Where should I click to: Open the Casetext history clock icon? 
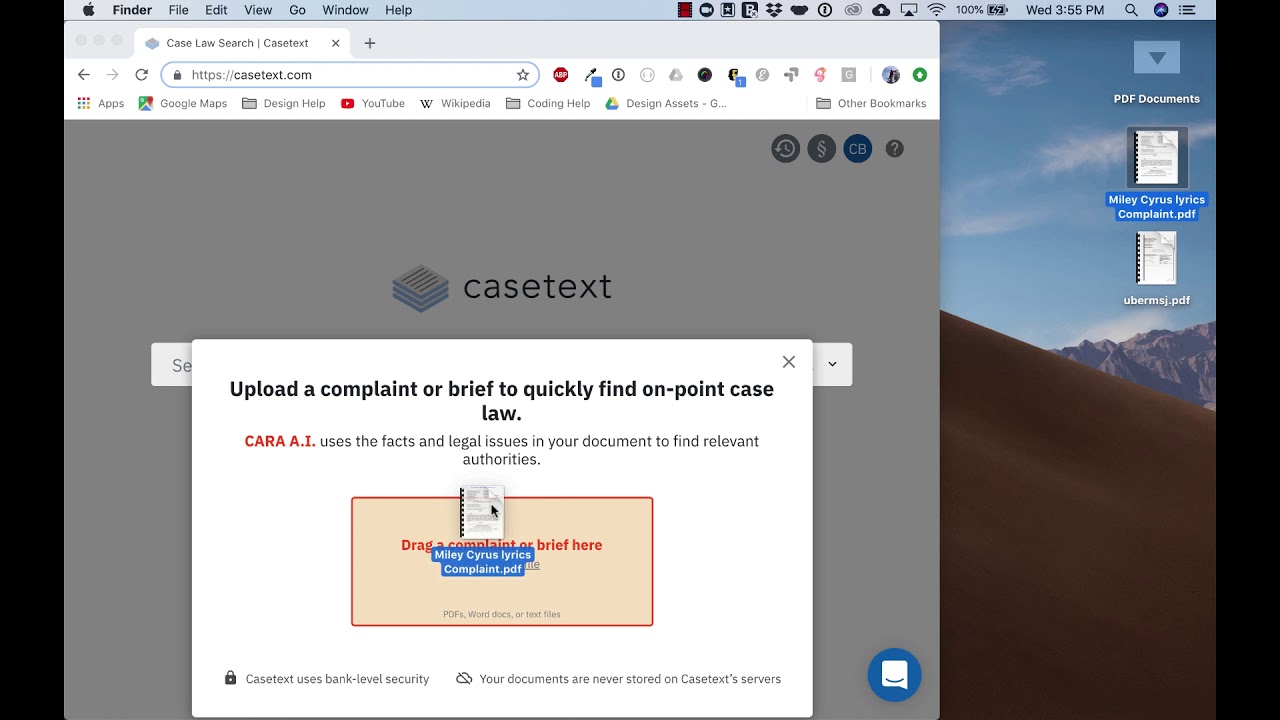point(785,149)
